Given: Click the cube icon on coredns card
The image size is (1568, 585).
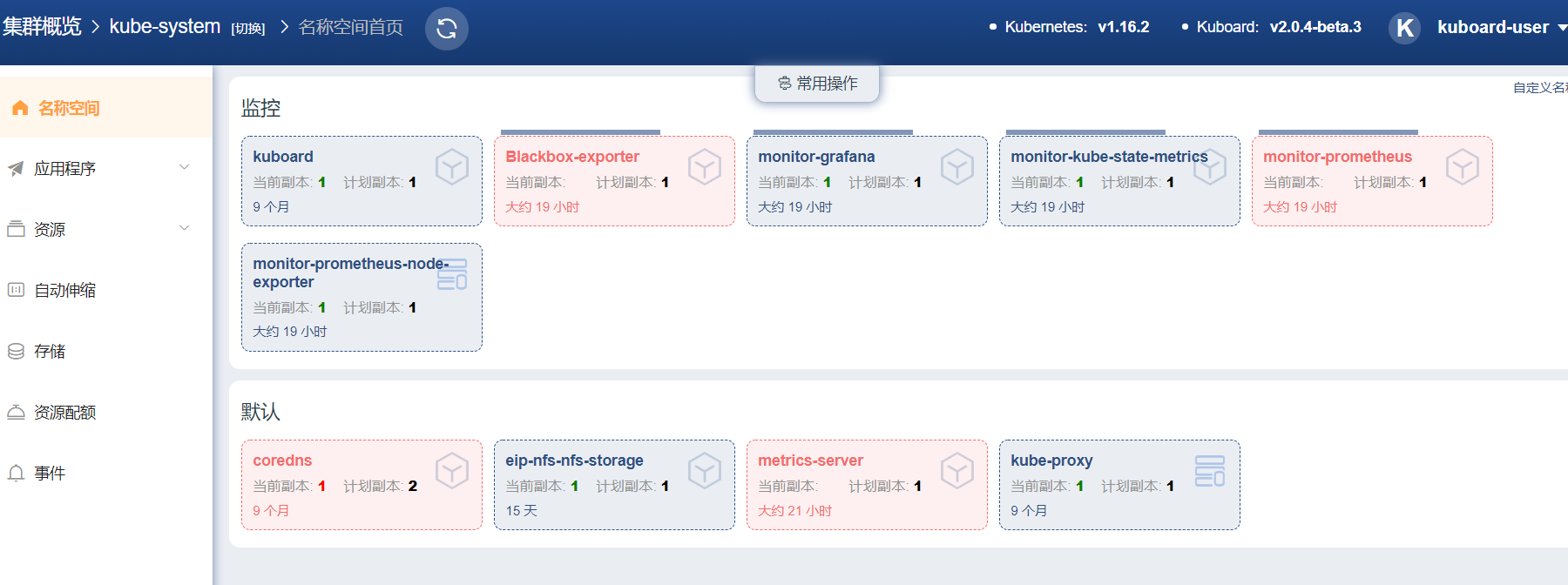Looking at the screenshot, I should pyautogui.click(x=452, y=470).
